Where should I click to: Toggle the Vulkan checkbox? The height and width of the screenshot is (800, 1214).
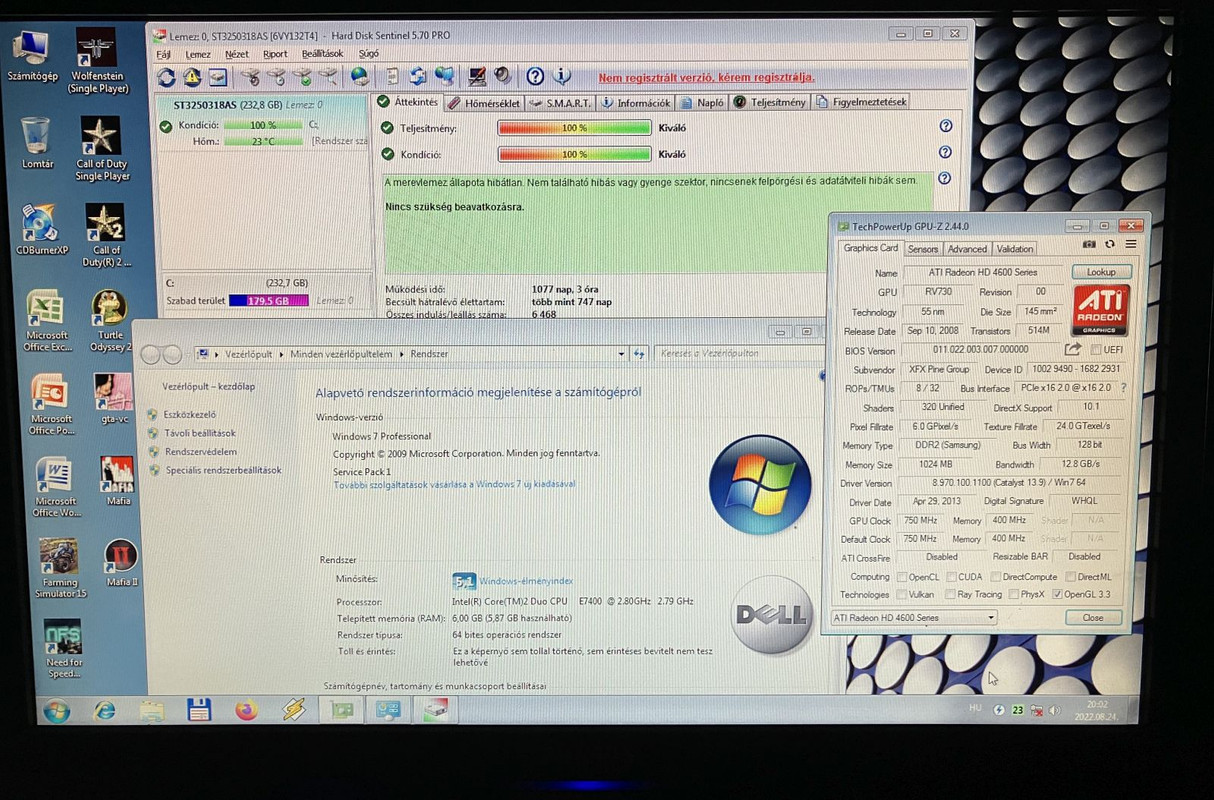pos(902,594)
